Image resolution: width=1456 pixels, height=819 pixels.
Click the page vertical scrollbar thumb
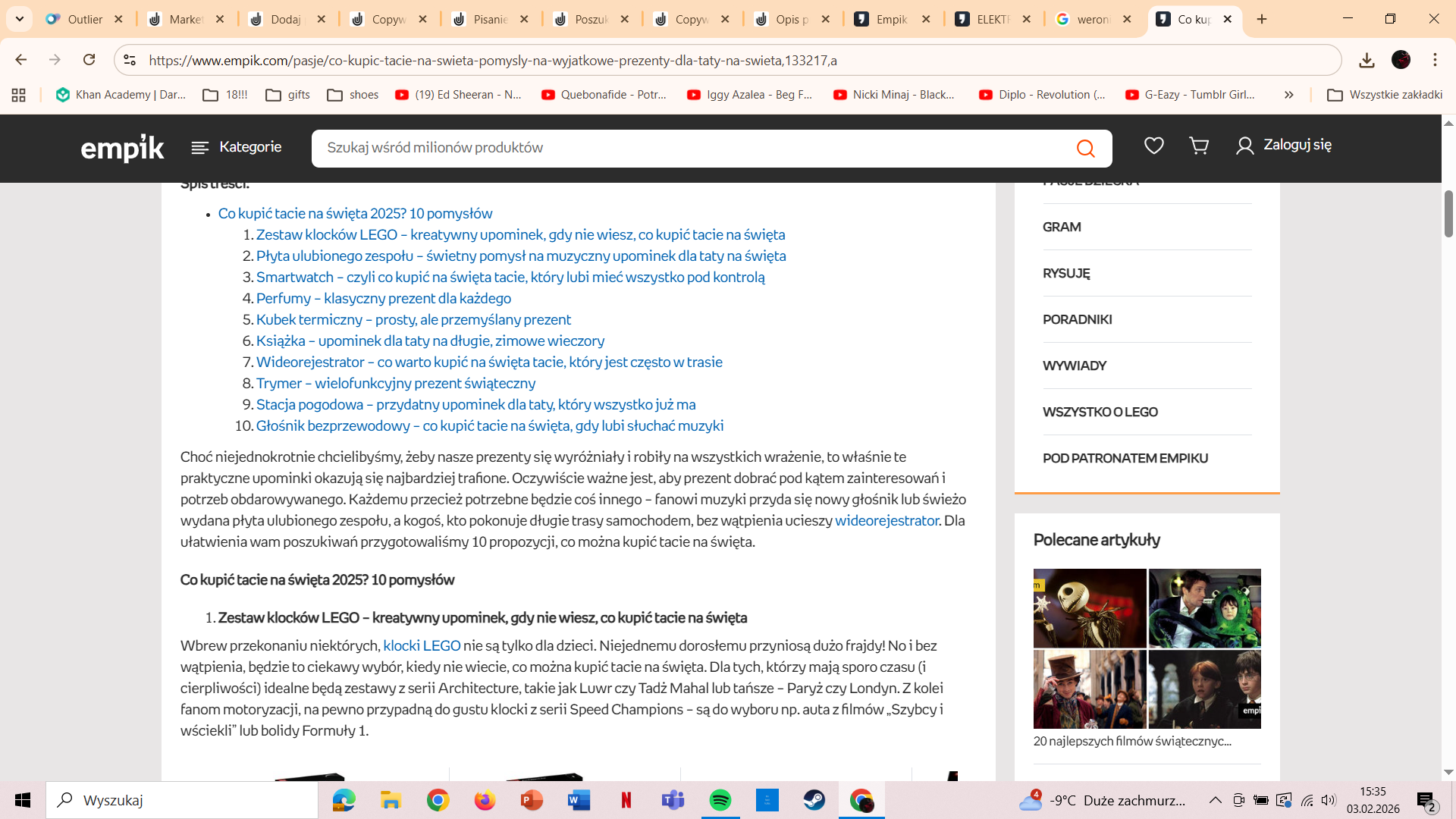point(1448,213)
